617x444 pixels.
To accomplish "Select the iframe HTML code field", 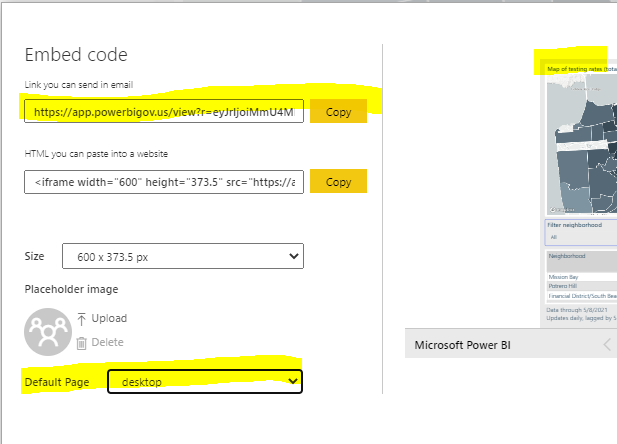I will point(164,182).
